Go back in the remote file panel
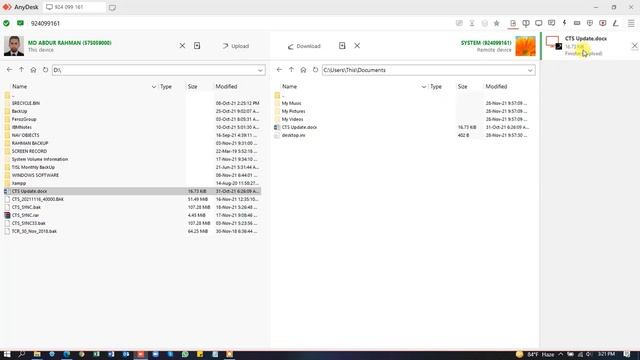 (x=279, y=70)
